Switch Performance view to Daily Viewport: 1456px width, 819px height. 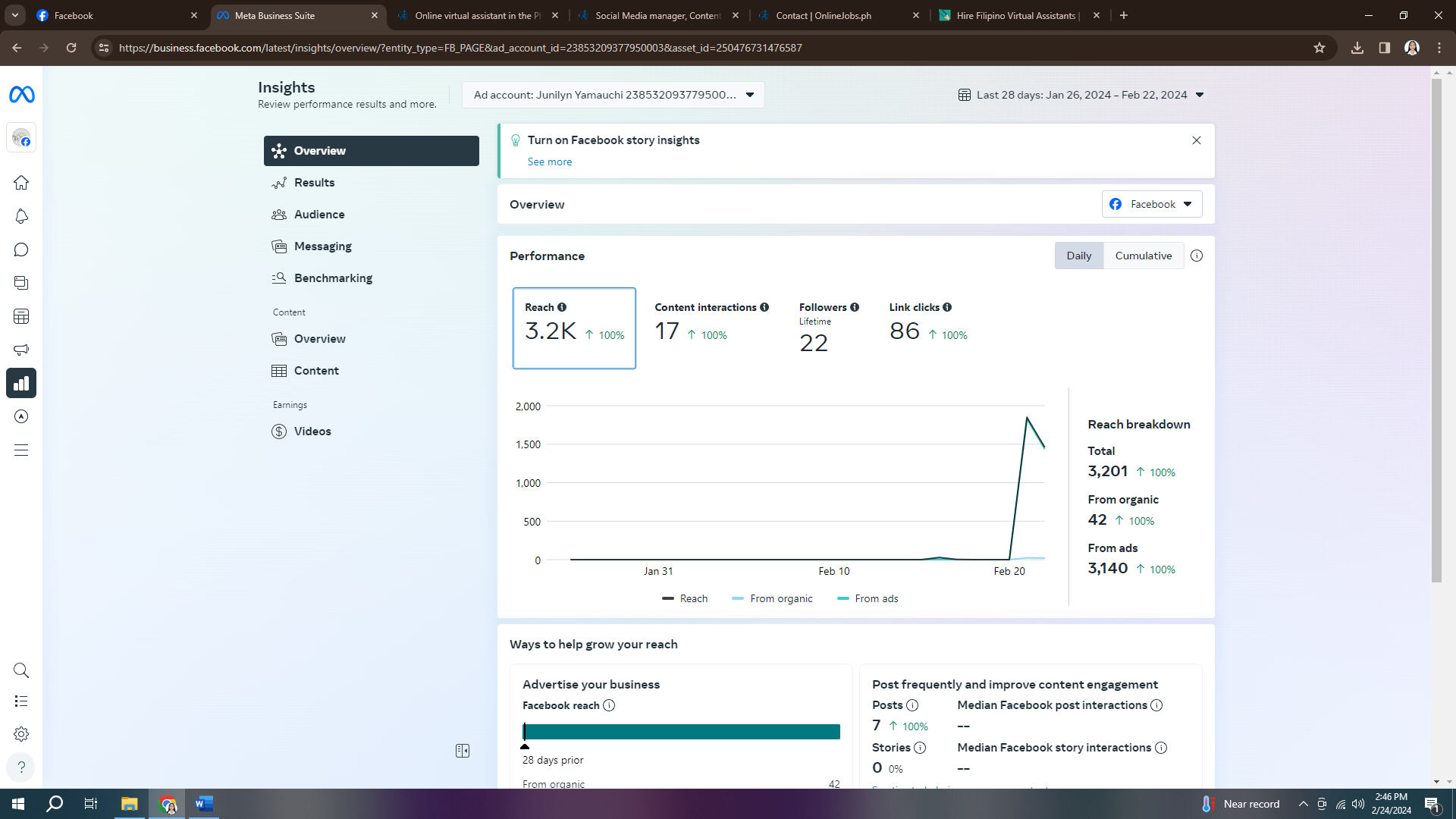click(x=1078, y=256)
